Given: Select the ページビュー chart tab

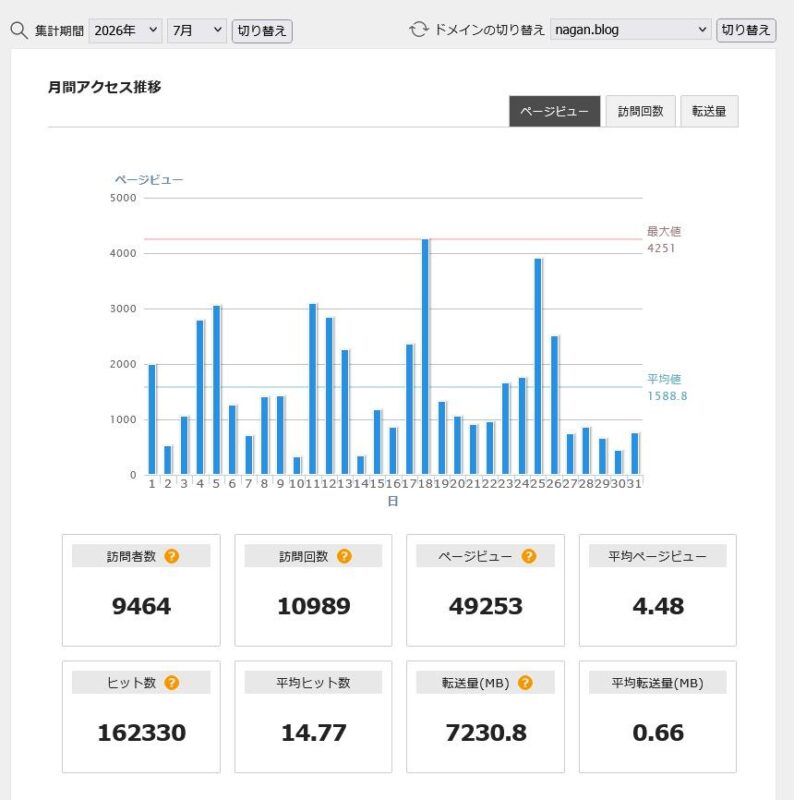Looking at the screenshot, I should pos(554,111).
